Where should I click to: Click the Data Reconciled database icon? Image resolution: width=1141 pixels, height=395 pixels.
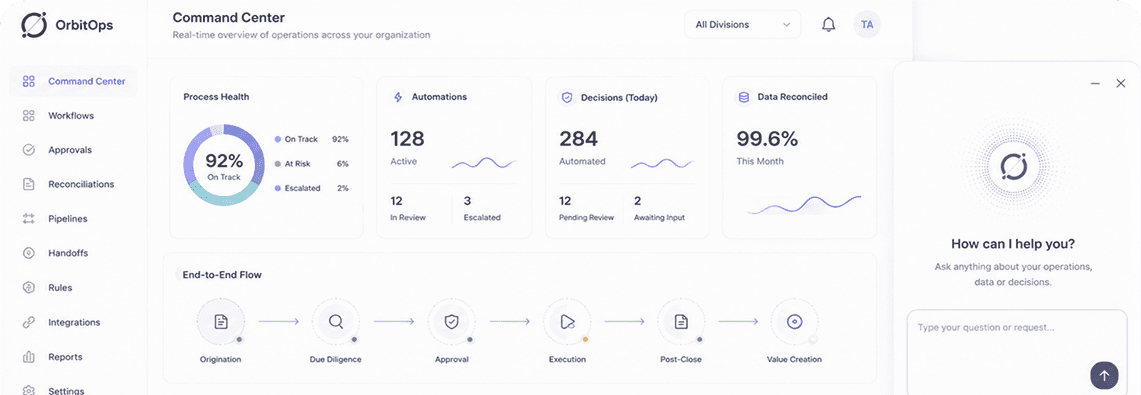[x=744, y=97]
